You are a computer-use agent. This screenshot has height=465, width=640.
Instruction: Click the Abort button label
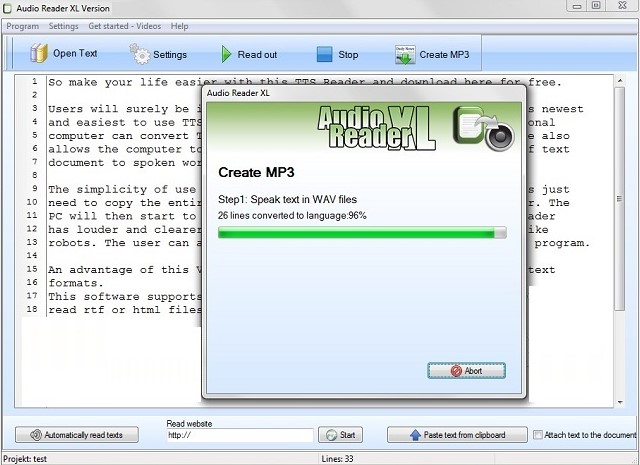point(473,371)
